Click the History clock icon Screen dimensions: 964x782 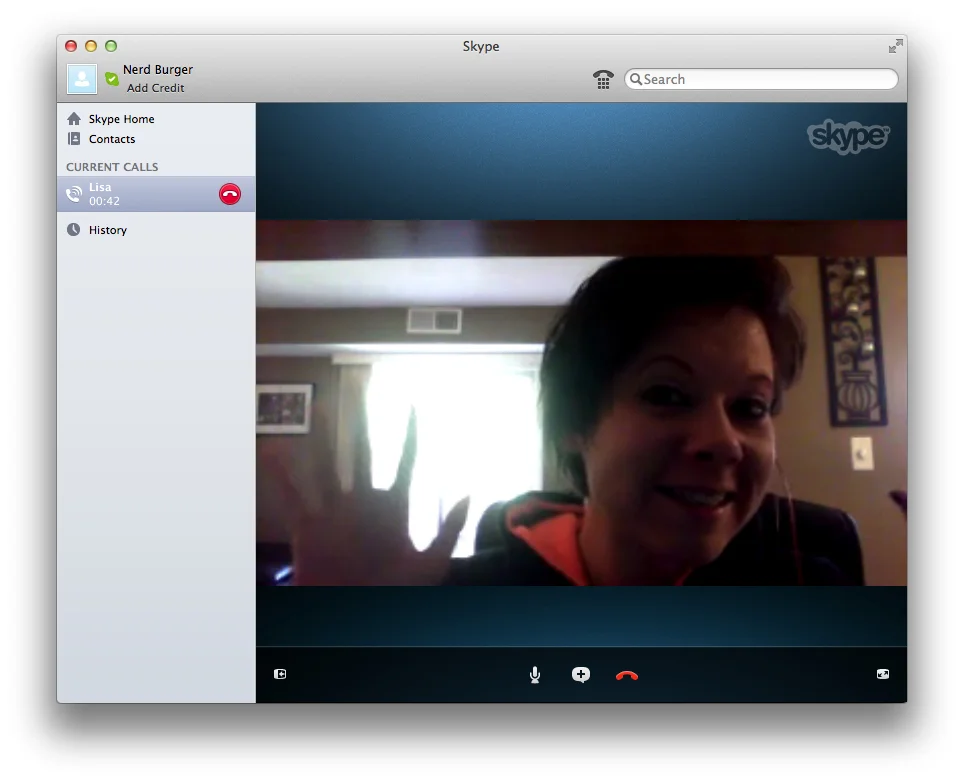(74, 229)
